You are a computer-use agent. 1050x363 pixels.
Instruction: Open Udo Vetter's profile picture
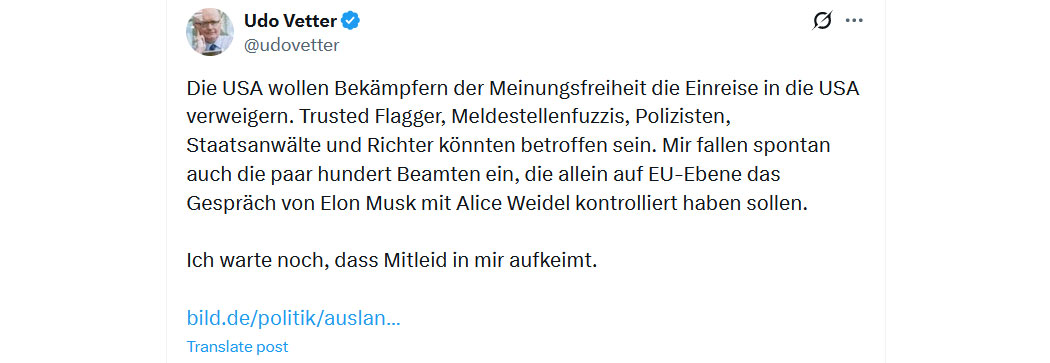pyautogui.click(x=210, y=32)
